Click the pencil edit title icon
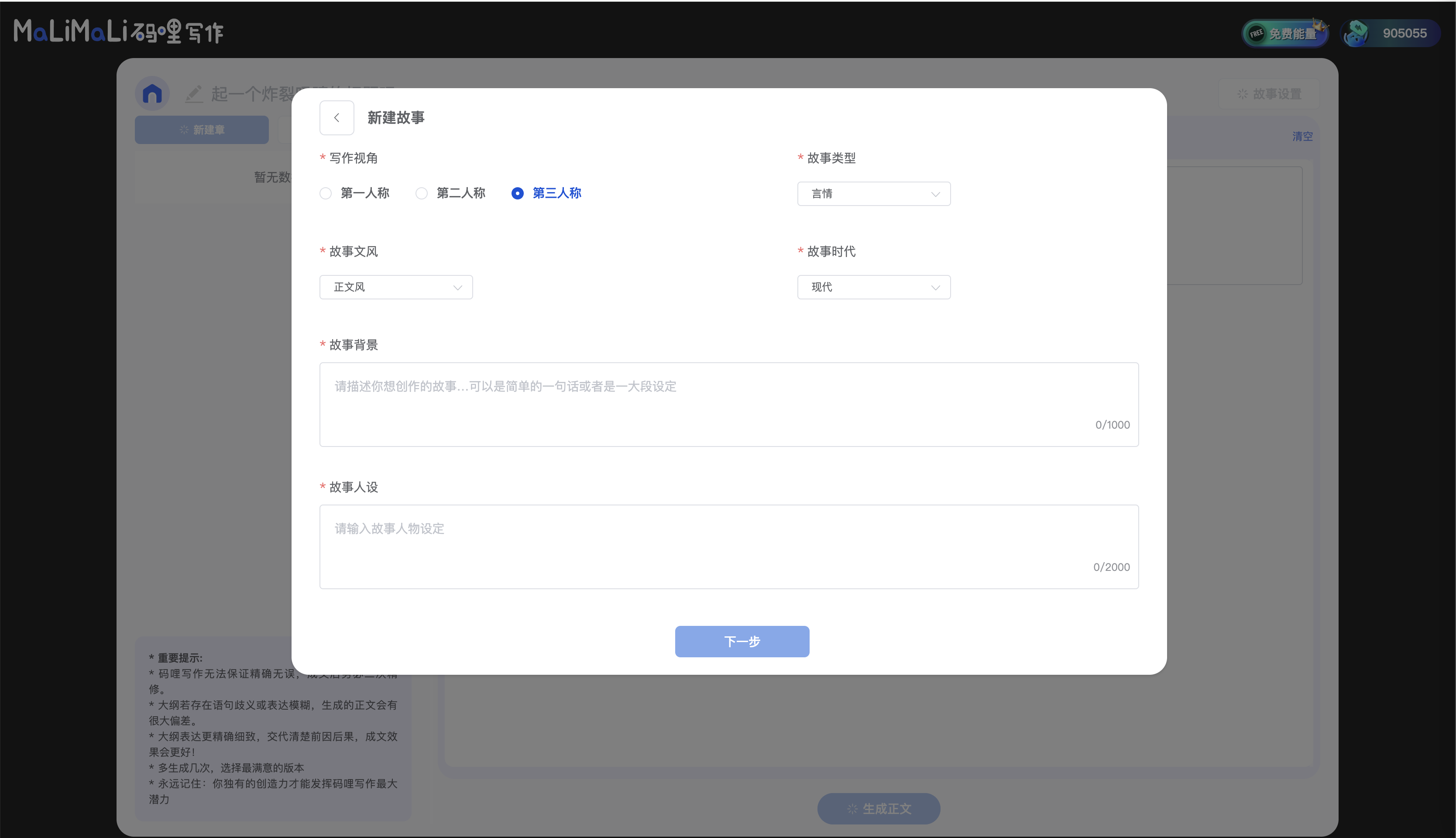 194,94
